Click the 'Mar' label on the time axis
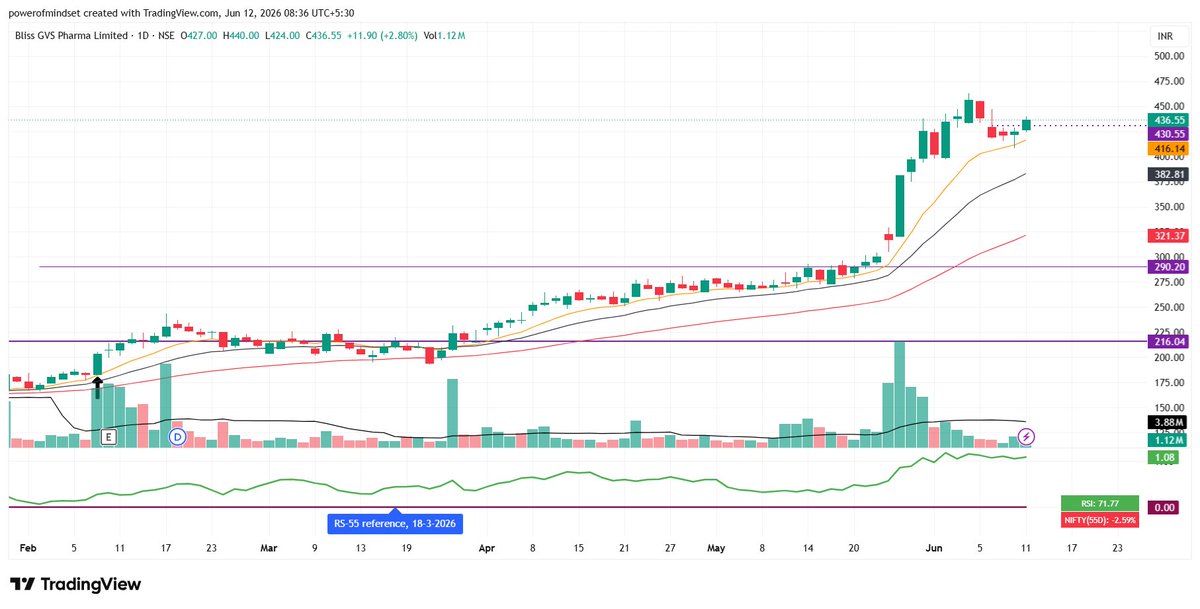The image size is (1200, 609). point(268,549)
